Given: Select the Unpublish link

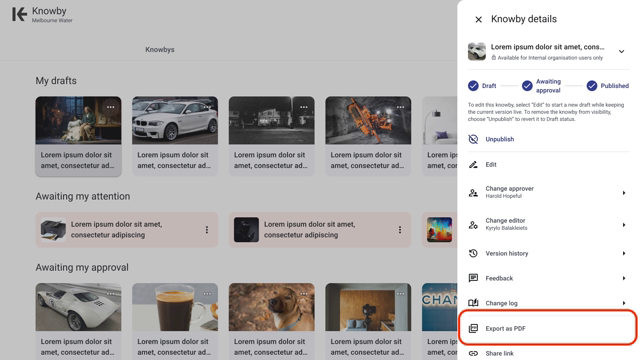Looking at the screenshot, I should point(500,139).
